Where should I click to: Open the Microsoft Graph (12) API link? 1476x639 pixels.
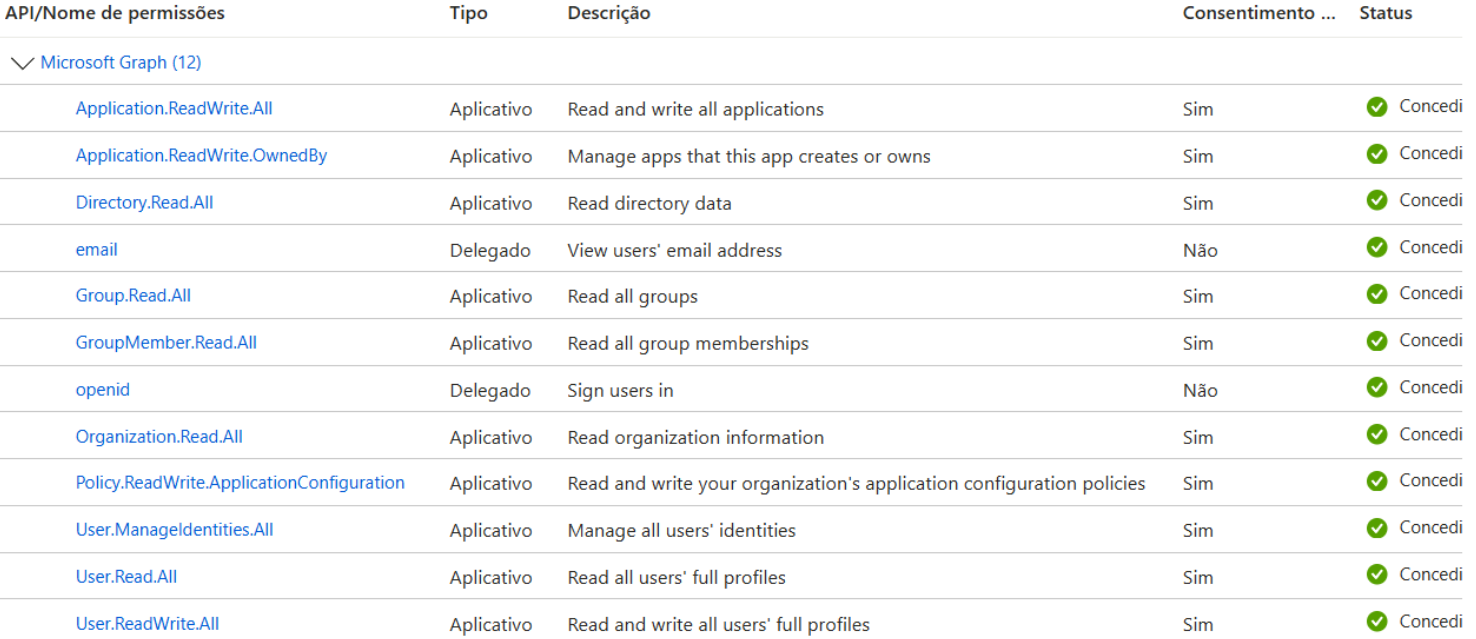(x=120, y=63)
